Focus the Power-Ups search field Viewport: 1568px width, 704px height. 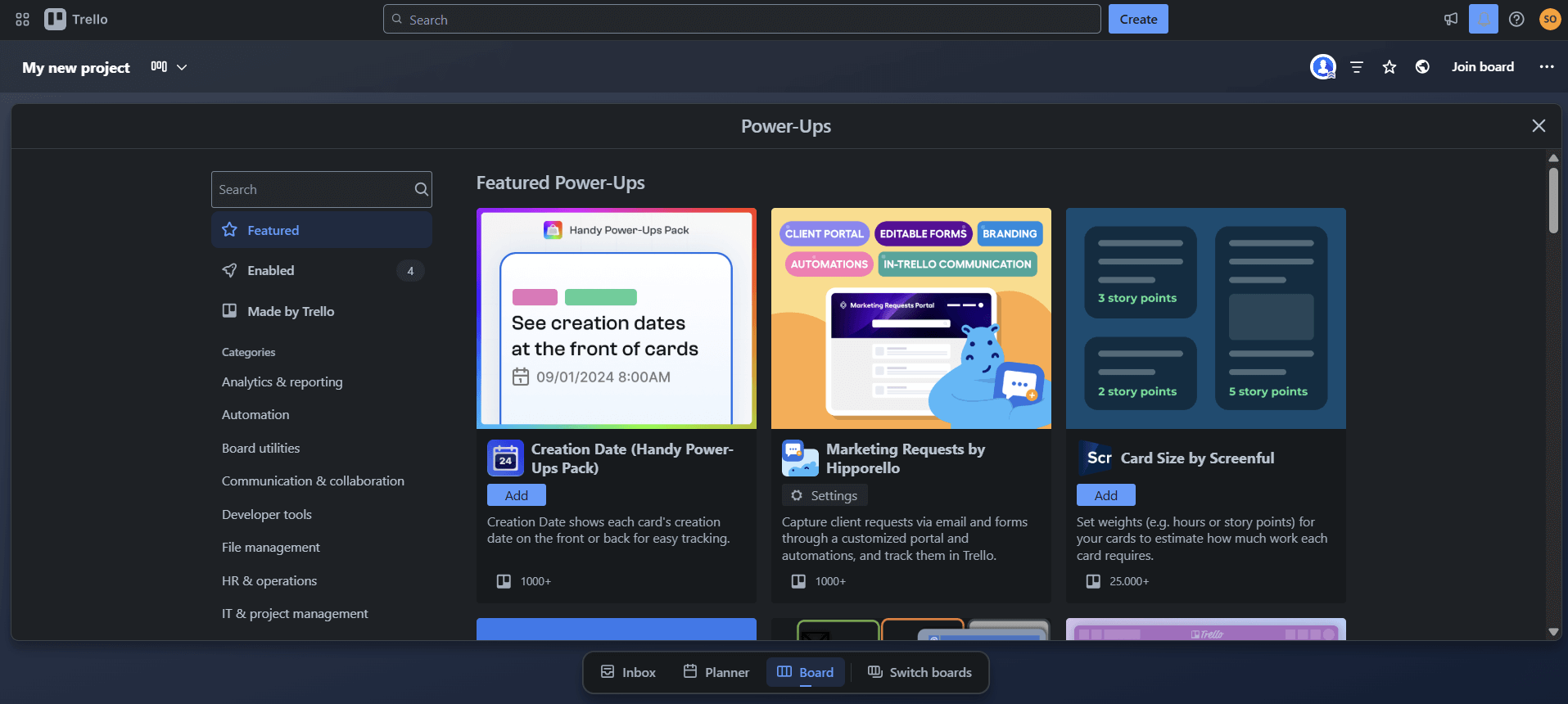coord(321,189)
